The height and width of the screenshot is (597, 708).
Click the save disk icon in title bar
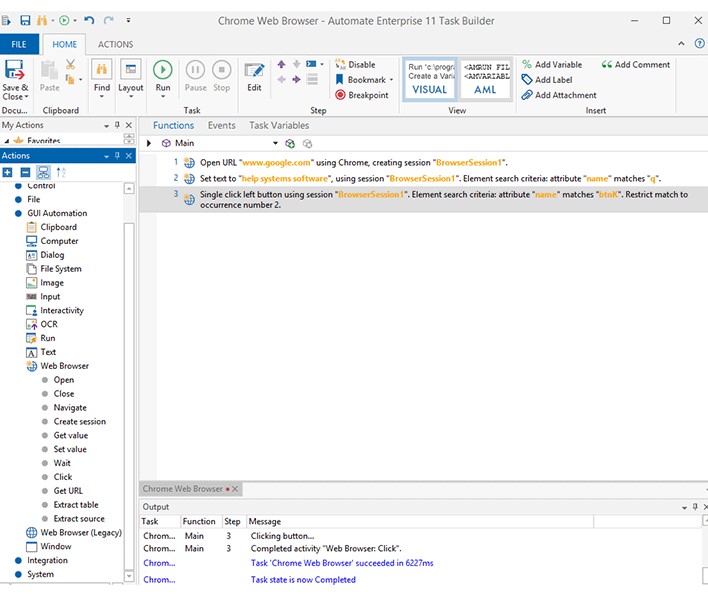[x=25, y=20]
